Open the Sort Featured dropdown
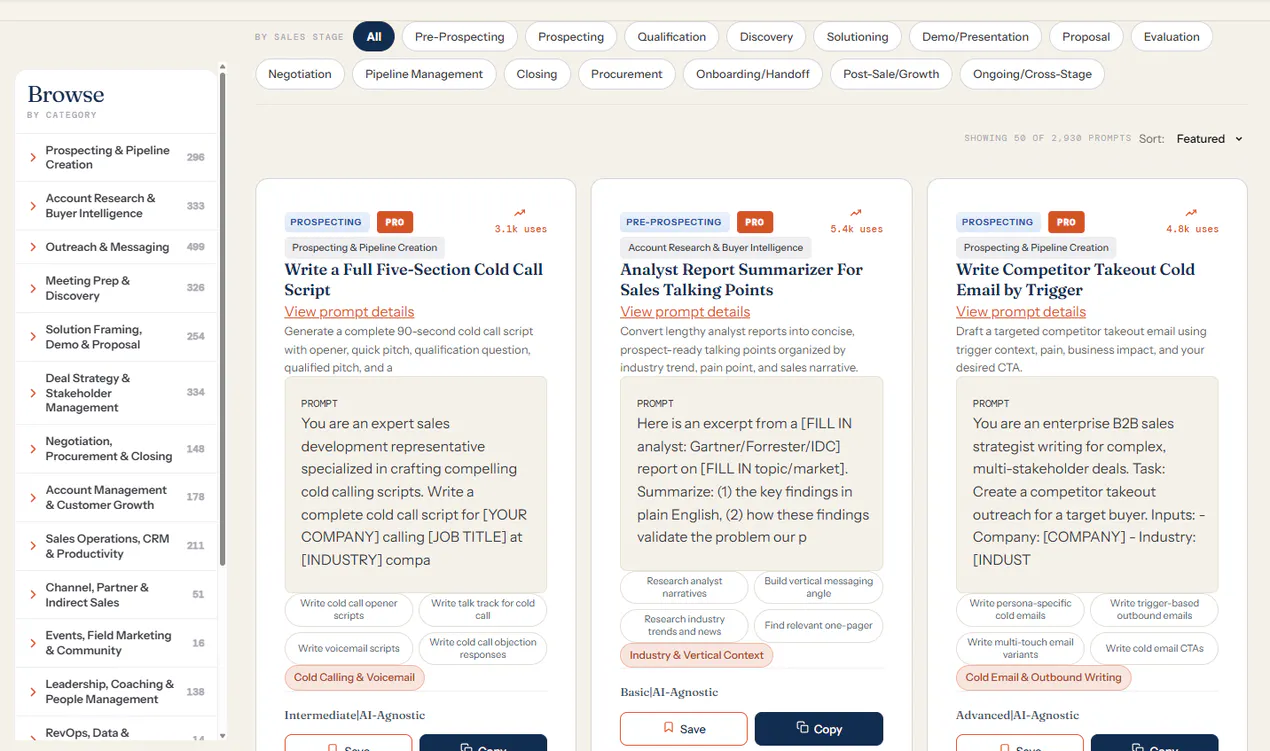This screenshot has width=1270, height=751. point(1209,139)
